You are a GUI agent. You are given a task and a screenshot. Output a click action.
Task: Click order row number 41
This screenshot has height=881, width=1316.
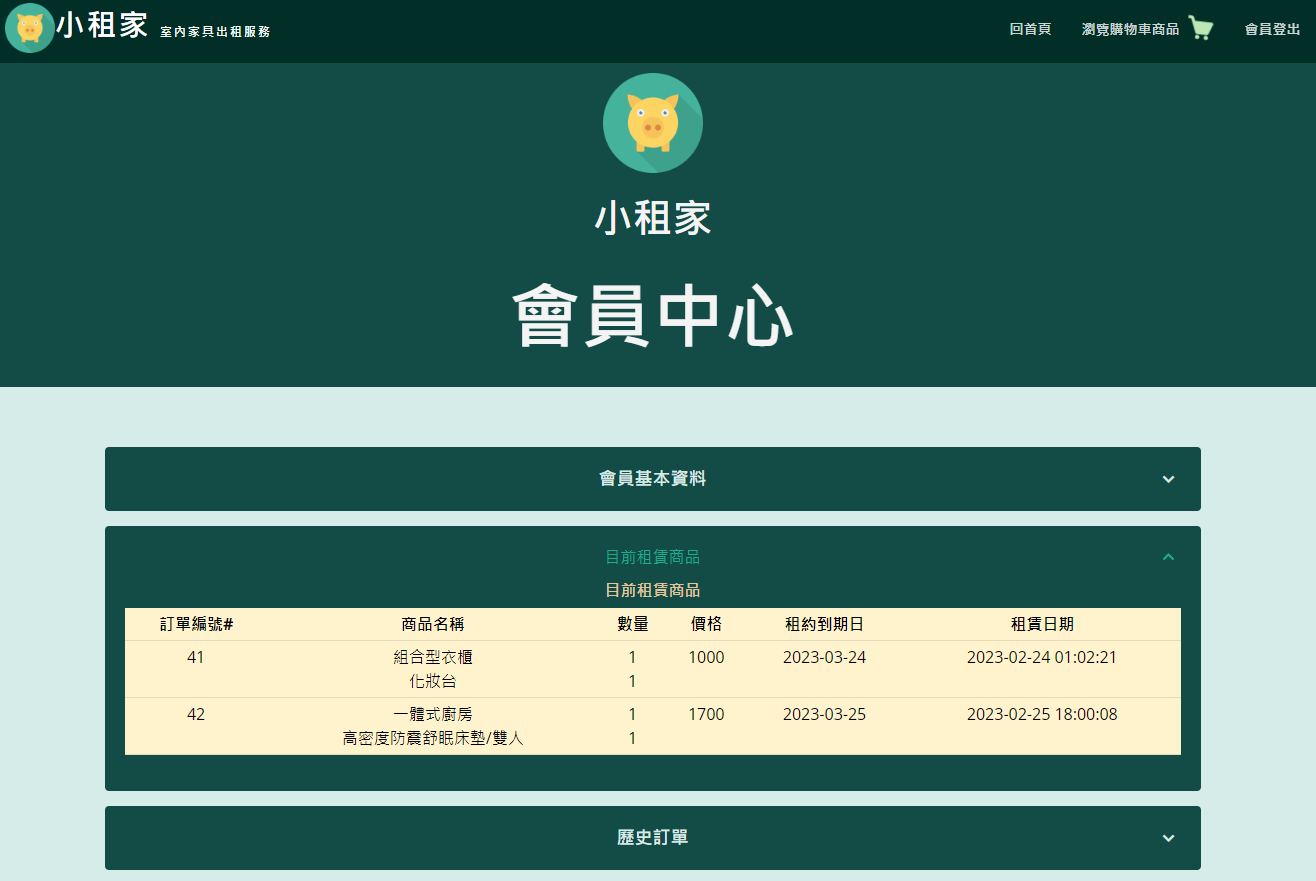click(196, 657)
